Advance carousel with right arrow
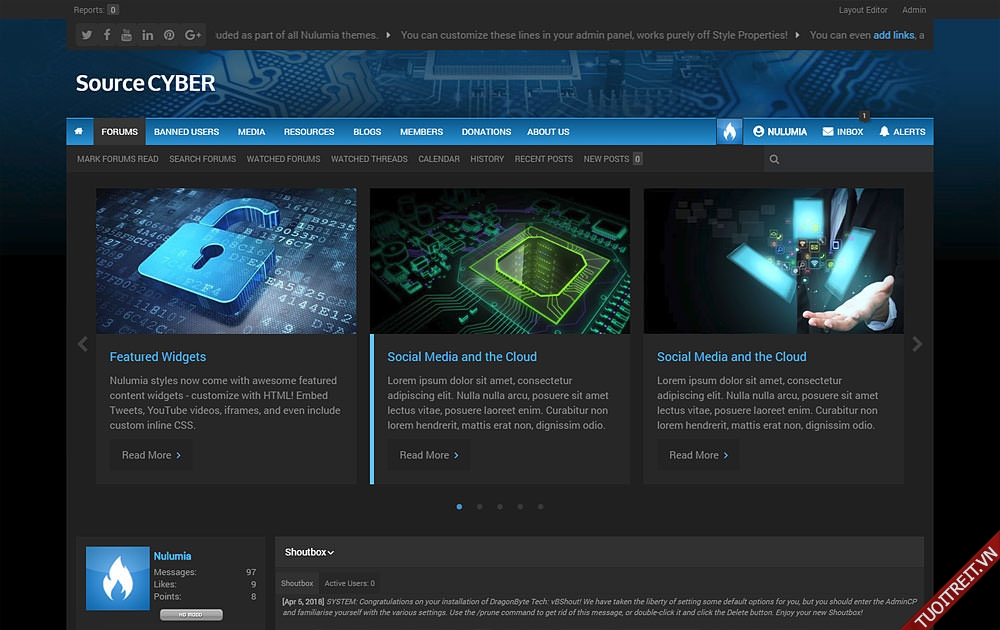1000x630 pixels. [x=917, y=344]
